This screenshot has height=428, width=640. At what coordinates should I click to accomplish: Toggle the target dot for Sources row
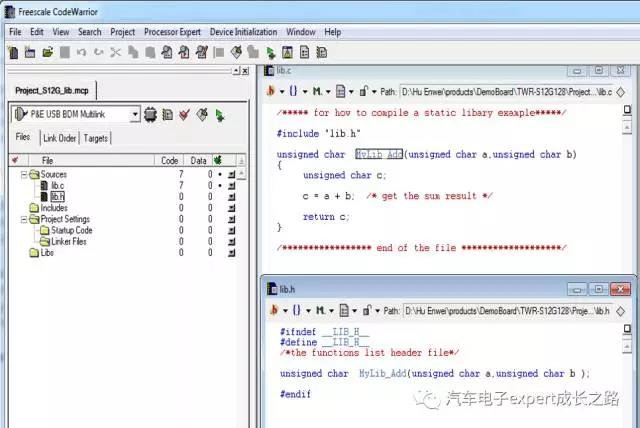(218, 174)
